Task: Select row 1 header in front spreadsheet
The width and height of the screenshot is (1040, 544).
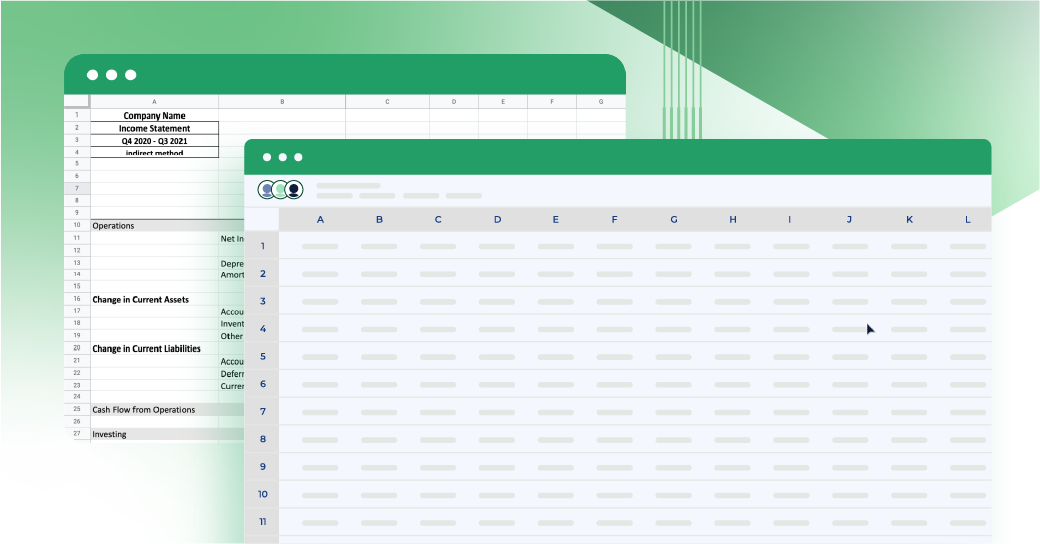Action: pos(263,246)
